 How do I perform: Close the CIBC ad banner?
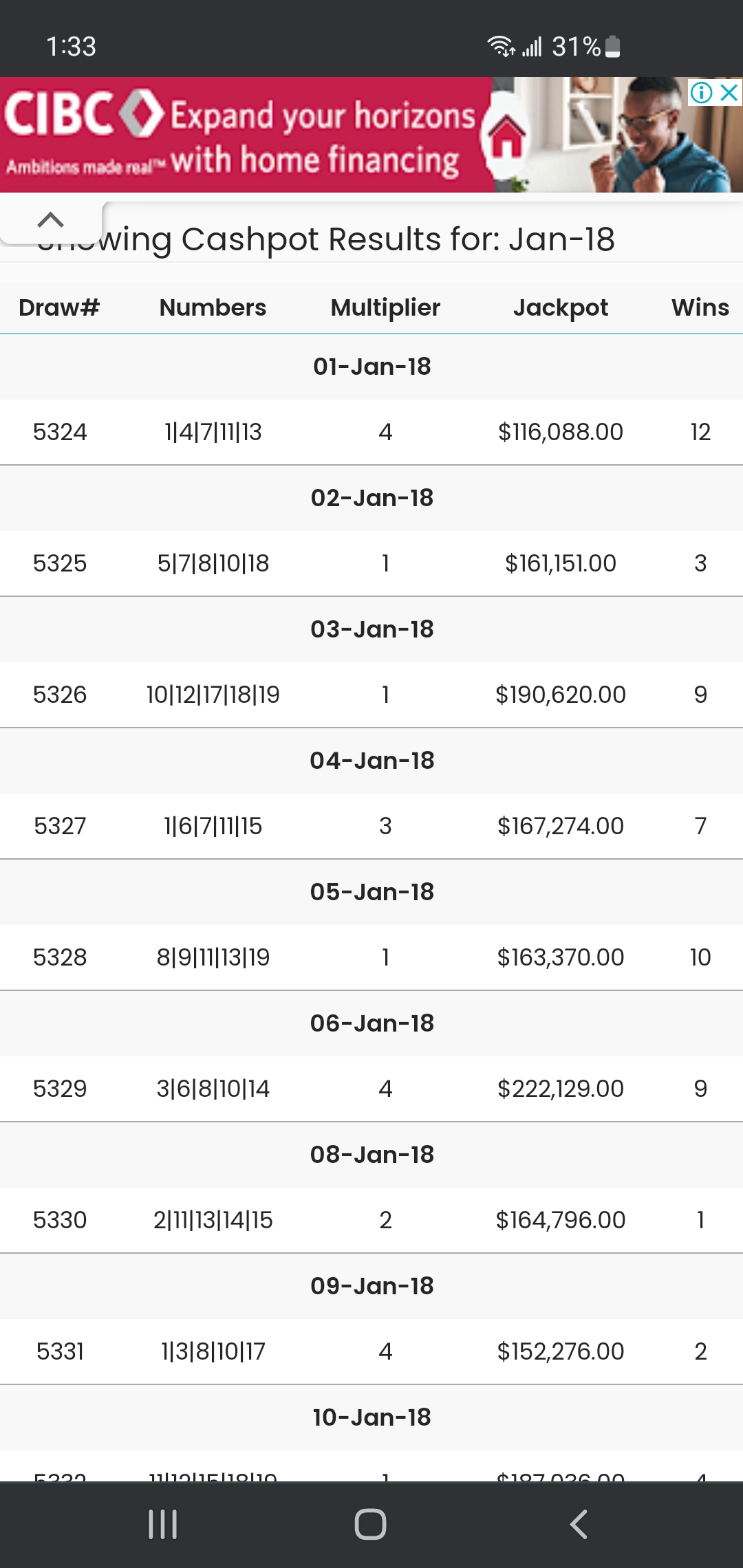click(x=729, y=92)
